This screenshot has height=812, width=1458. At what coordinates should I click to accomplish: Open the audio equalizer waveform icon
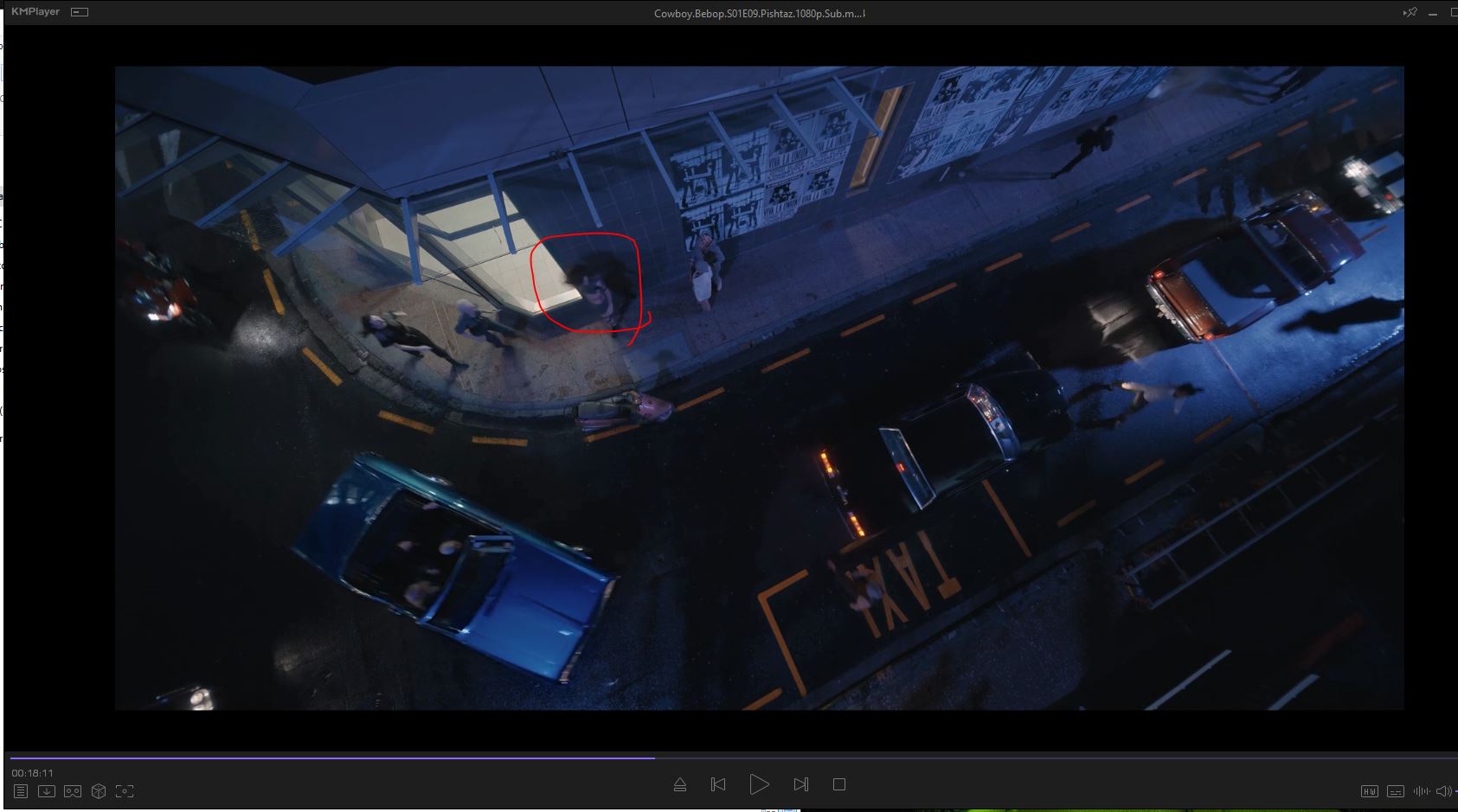[x=1421, y=791]
